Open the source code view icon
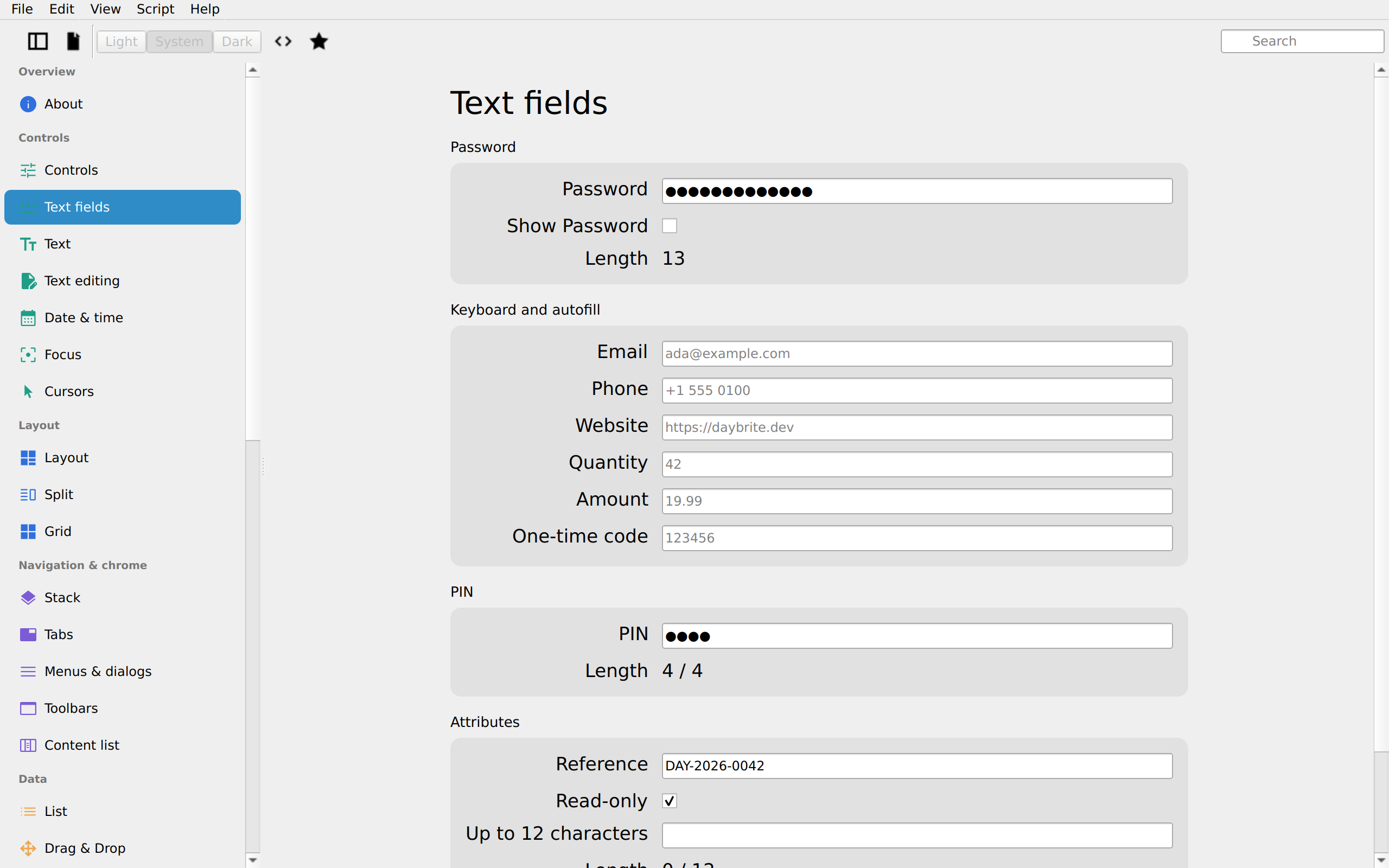The width and height of the screenshot is (1389, 868). pyautogui.click(x=283, y=41)
